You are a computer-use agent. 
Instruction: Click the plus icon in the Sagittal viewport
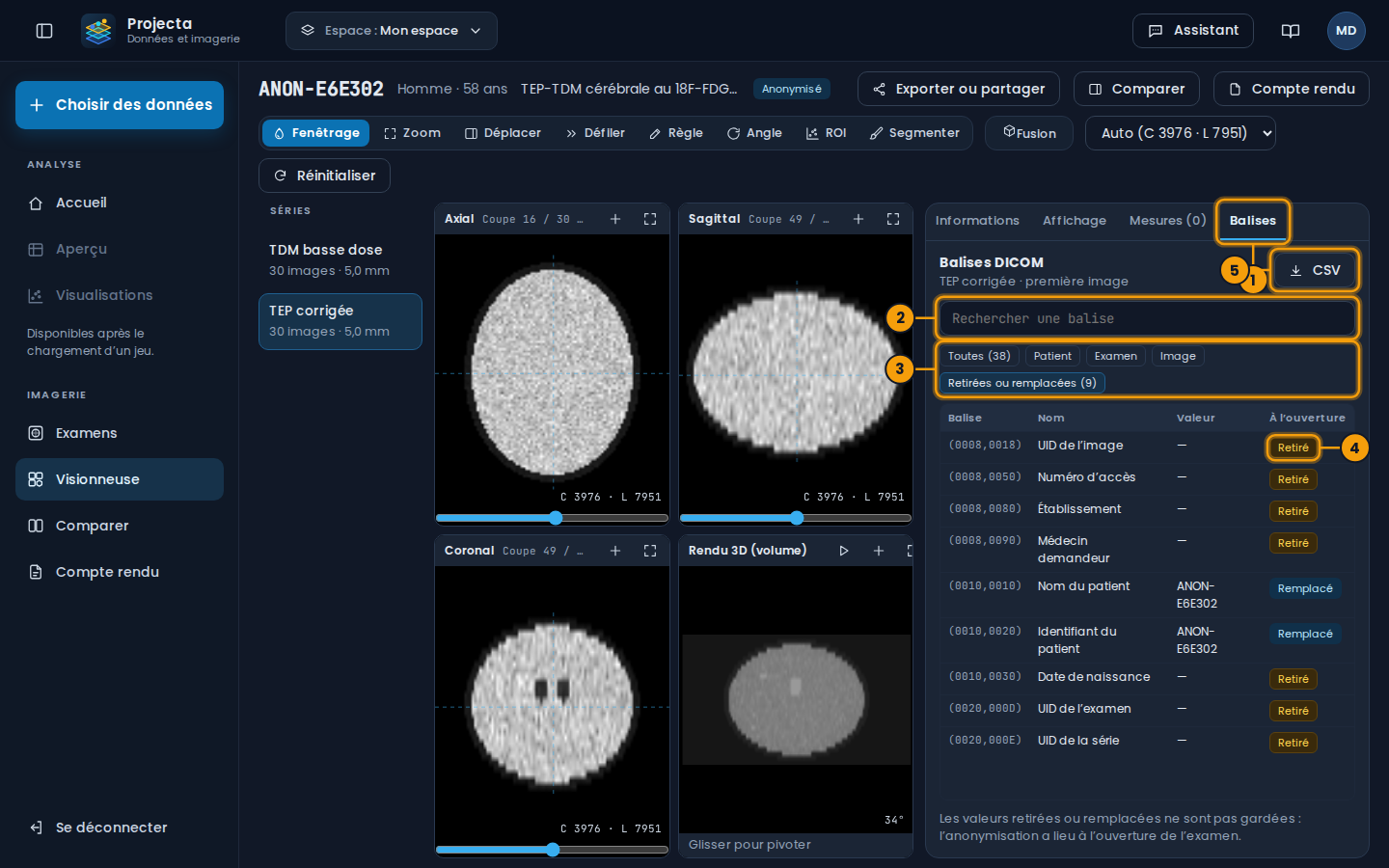click(x=858, y=219)
